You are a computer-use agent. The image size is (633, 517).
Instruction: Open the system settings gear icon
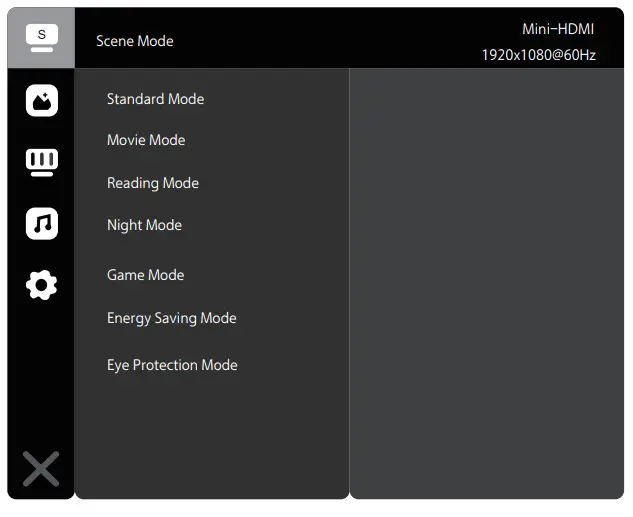[x=41, y=286]
